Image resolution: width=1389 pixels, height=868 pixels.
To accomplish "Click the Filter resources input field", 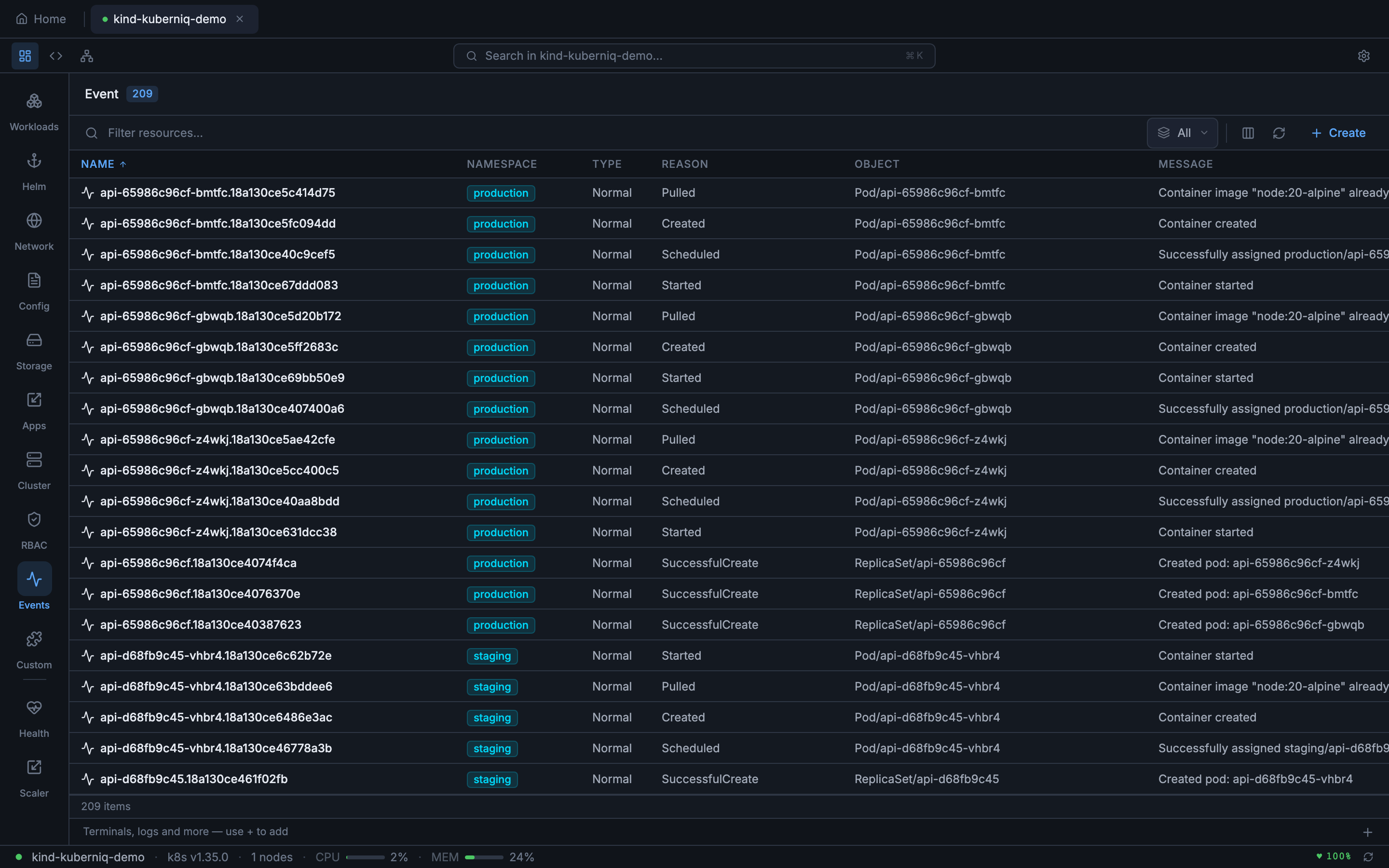I will [x=155, y=133].
